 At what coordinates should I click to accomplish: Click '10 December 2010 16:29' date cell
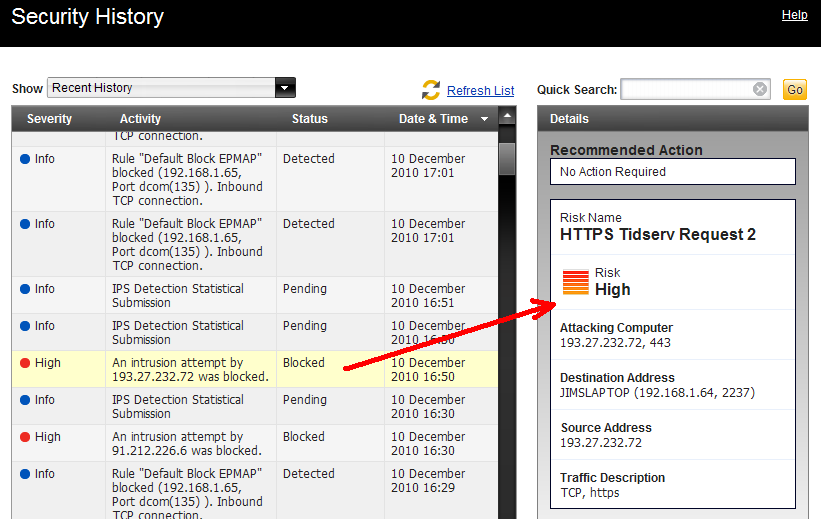(x=428, y=480)
